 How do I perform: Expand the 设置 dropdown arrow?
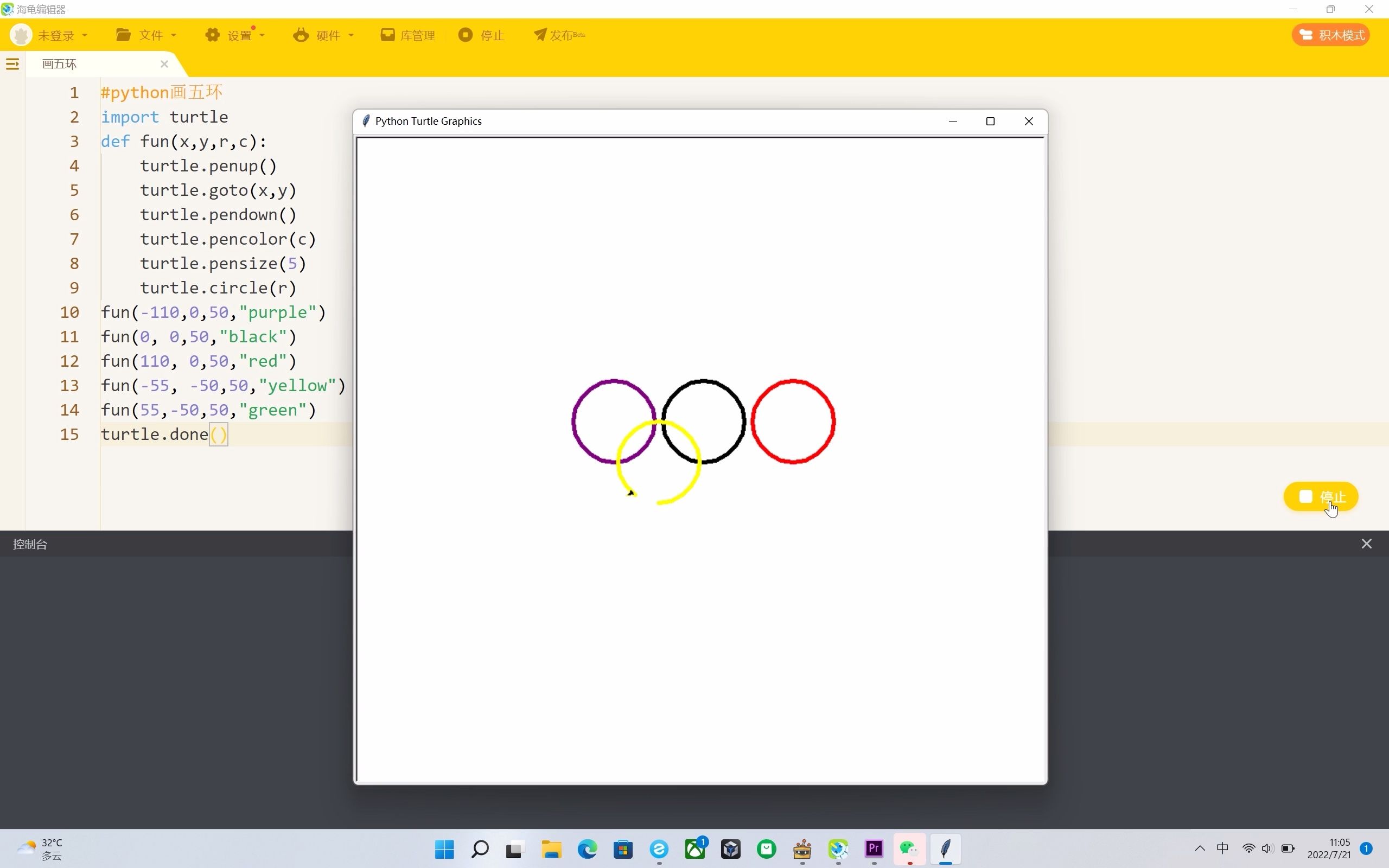pos(262,36)
